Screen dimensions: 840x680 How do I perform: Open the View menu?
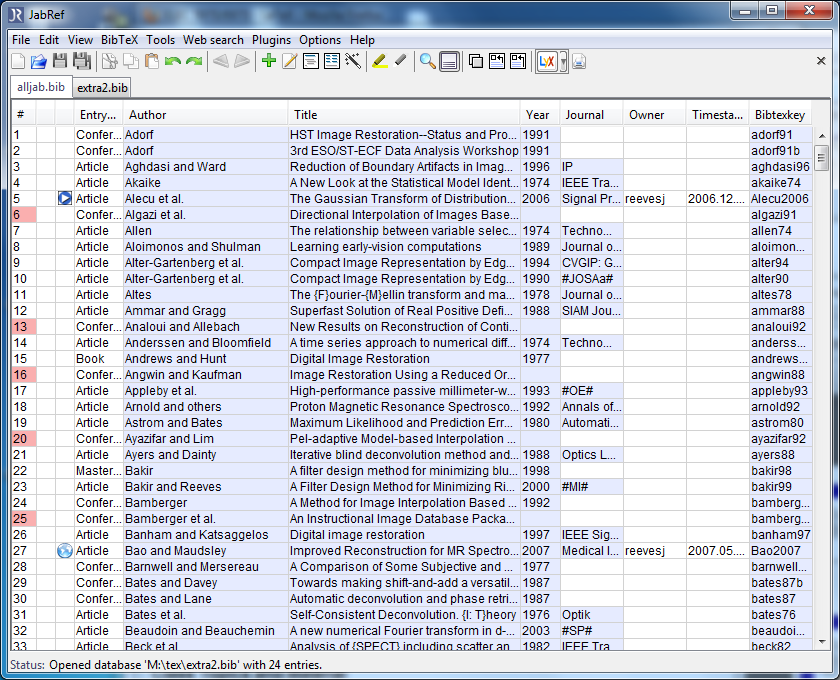pyautogui.click(x=80, y=40)
